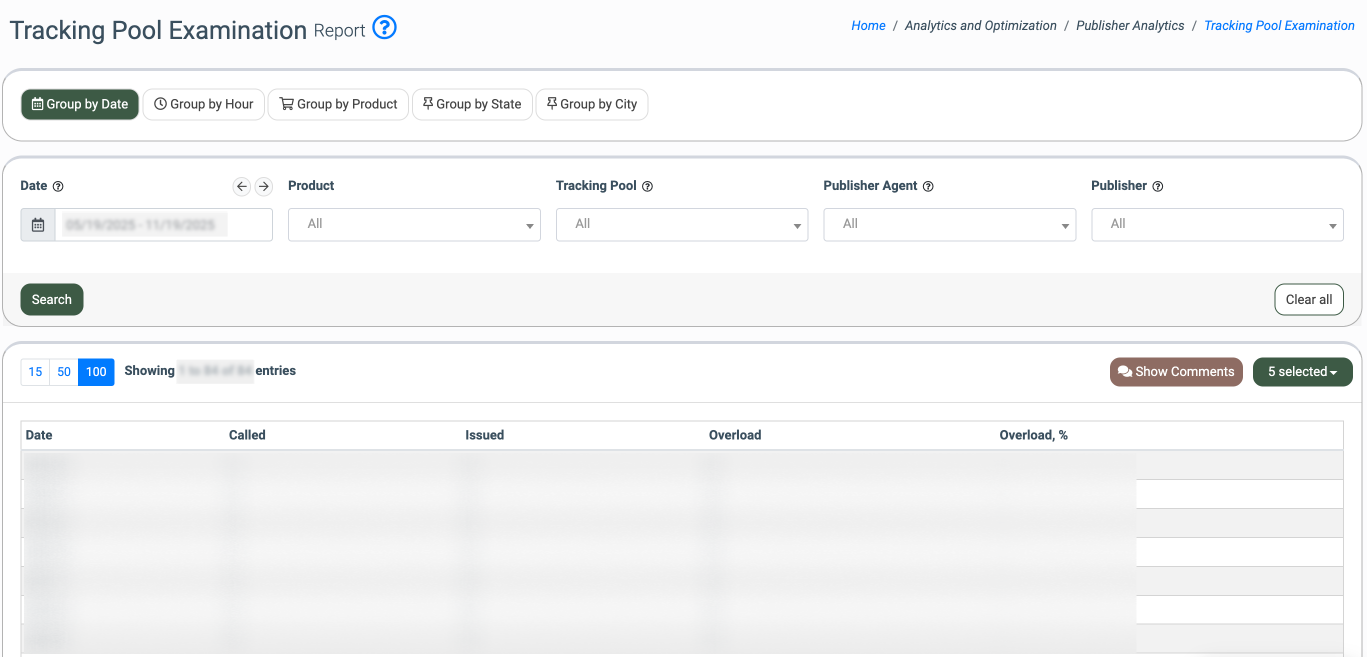Open the Product dropdown
Screen dimensions: 1367x657
[x=414, y=225]
